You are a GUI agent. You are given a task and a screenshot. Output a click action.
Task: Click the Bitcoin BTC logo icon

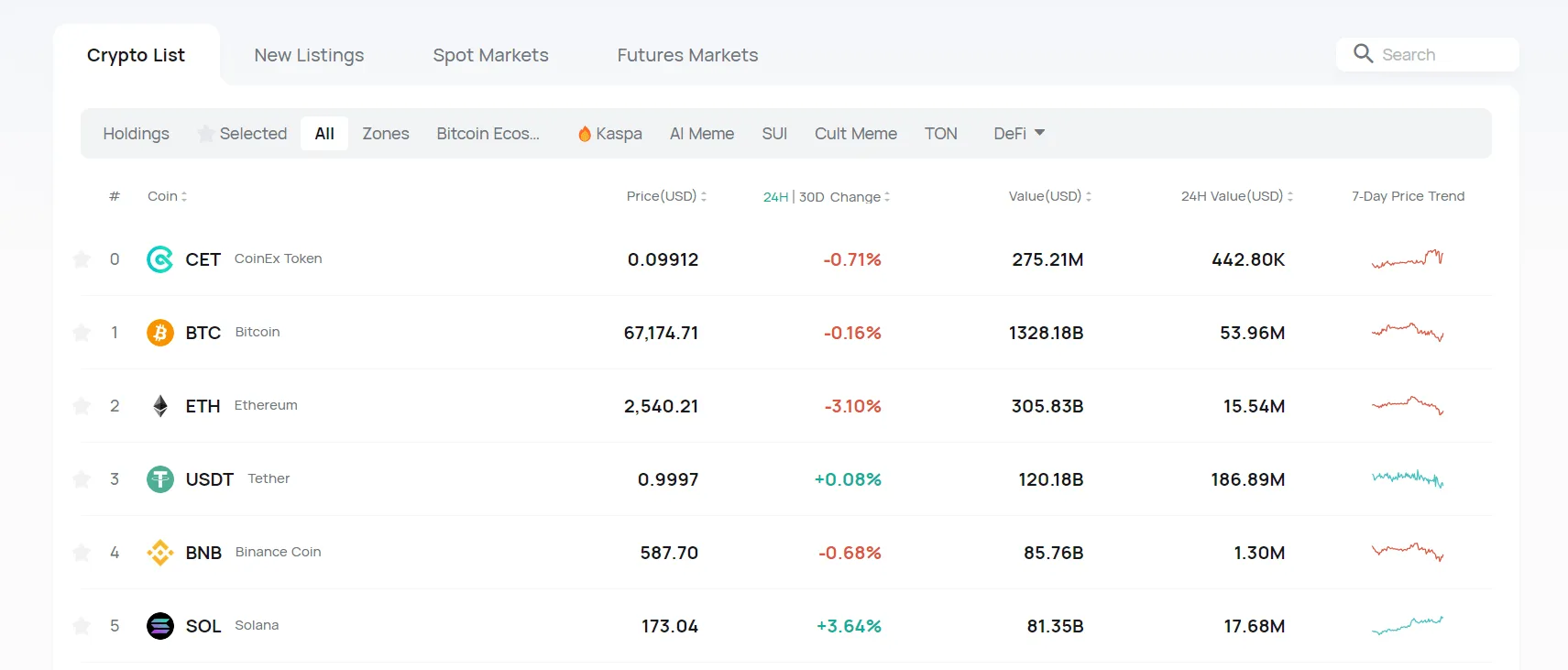[x=160, y=333]
